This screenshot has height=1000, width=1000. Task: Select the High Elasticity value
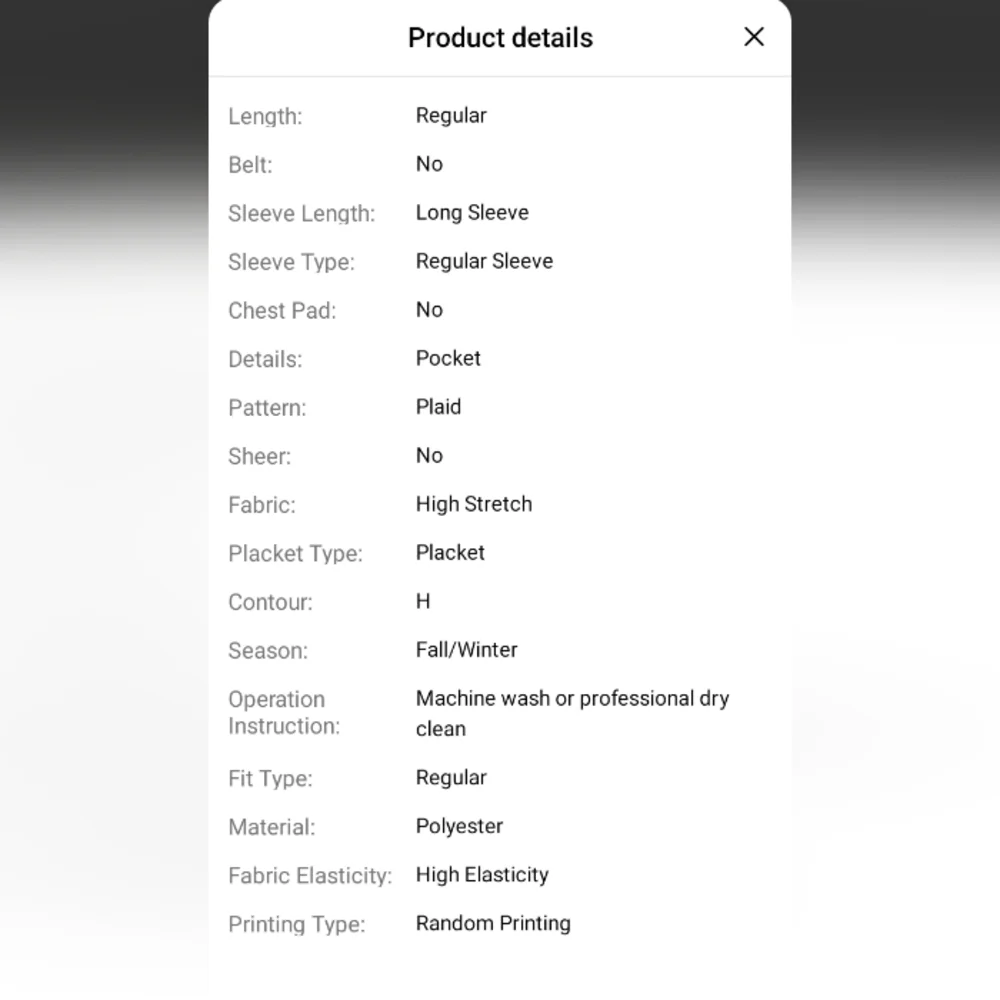(482, 875)
